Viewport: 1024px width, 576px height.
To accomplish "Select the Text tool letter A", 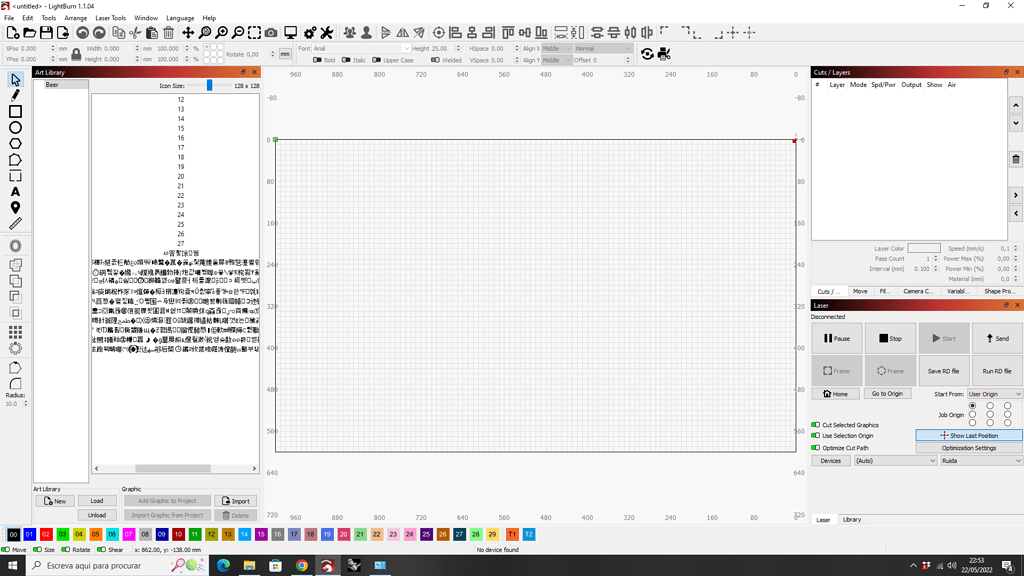I will pyautogui.click(x=15, y=192).
